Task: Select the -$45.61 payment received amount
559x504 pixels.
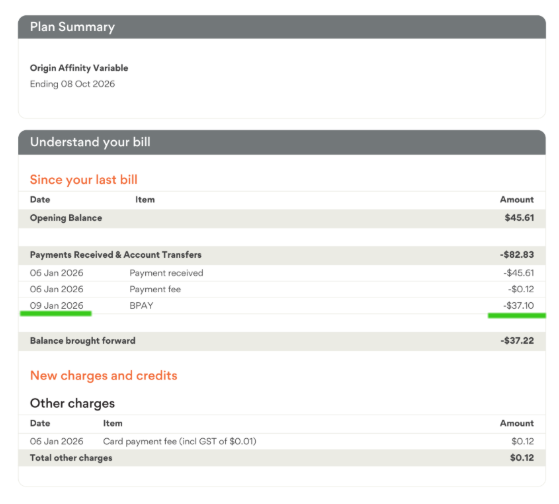Action: pyautogui.click(x=519, y=273)
